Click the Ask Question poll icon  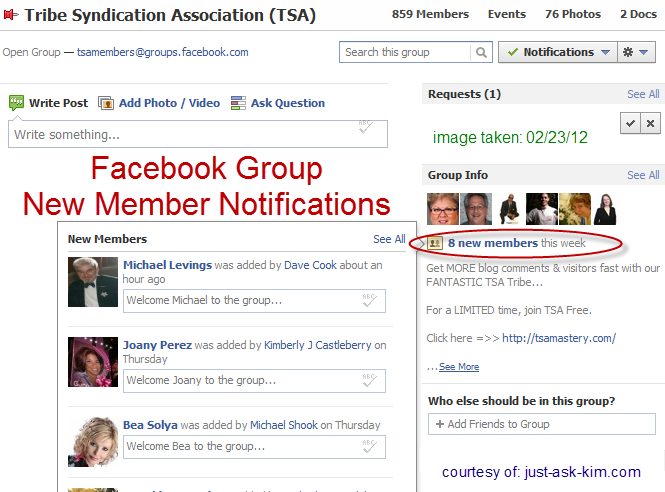[x=238, y=103]
